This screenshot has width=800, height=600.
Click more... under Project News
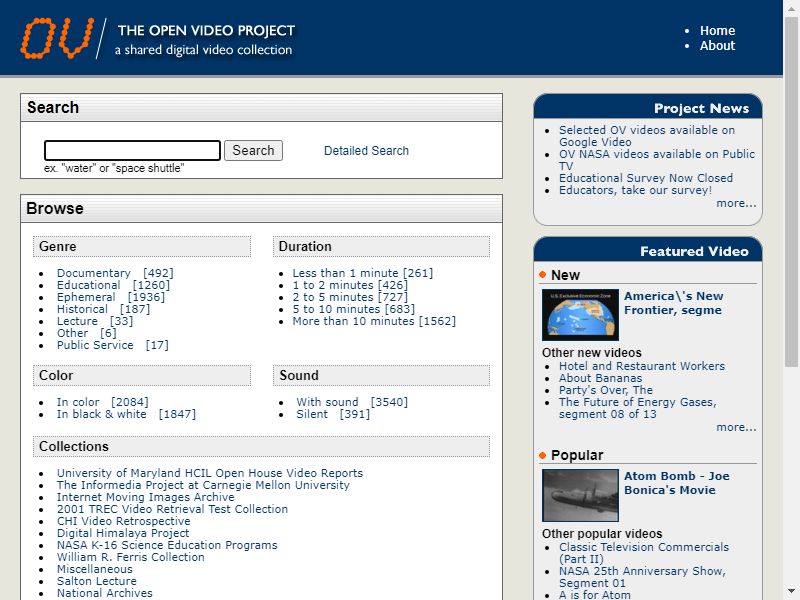(736, 203)
